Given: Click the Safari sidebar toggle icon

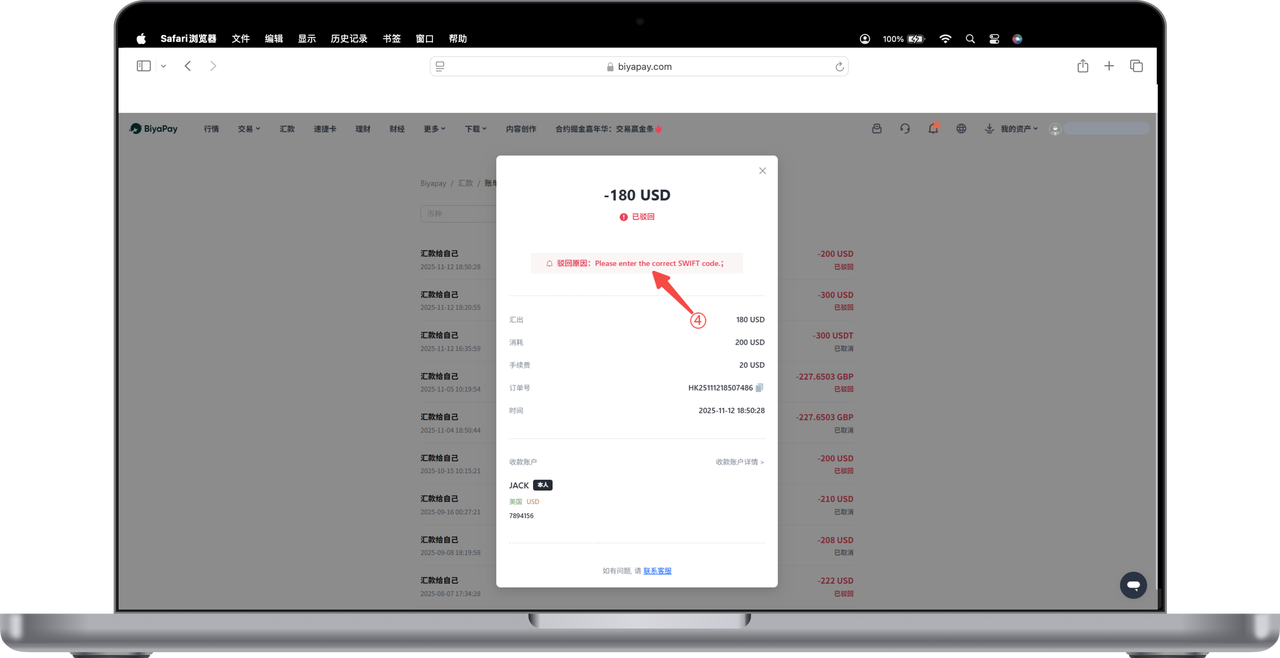Looking at the screenshot, I should pyautogui.click(x=144, y=66).
